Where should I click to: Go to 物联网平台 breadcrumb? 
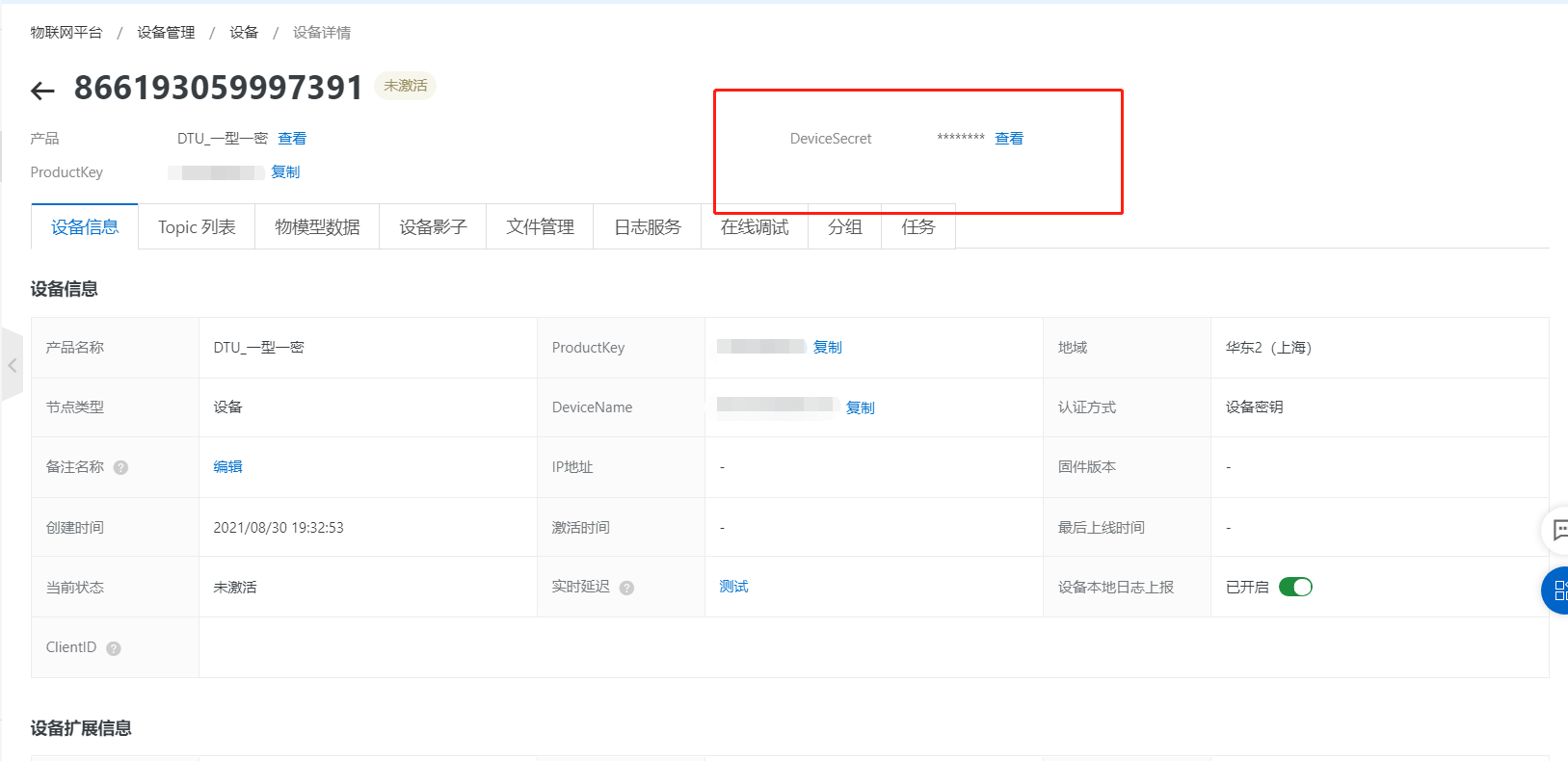click(66, 33)
